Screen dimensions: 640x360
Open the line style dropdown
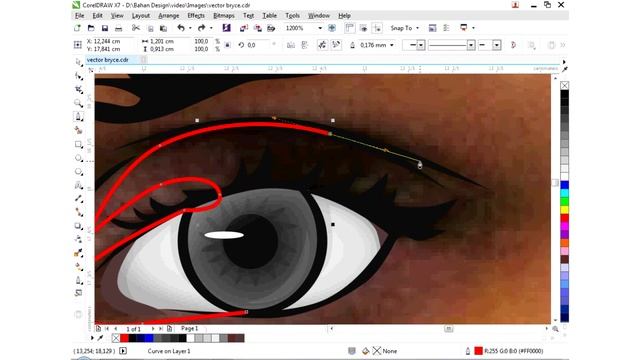[x=471, y=45]
